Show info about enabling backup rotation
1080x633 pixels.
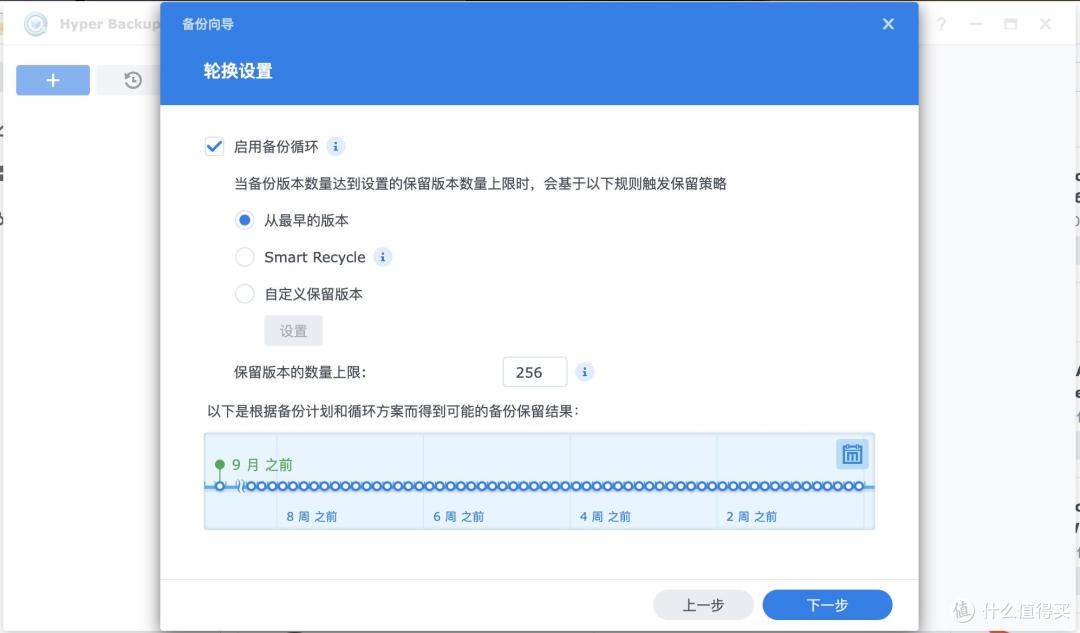[335, 147]
